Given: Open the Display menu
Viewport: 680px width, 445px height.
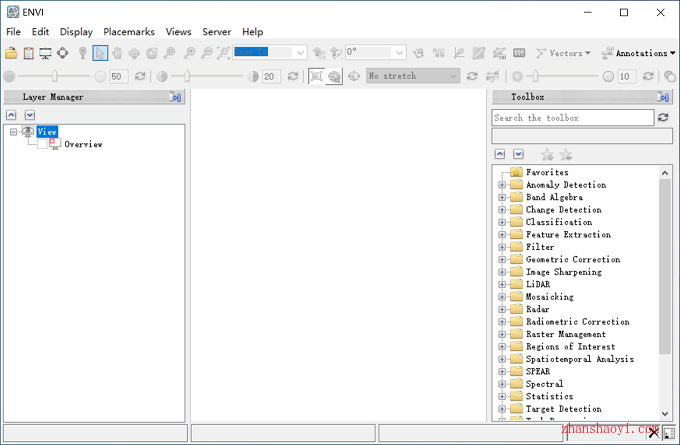Looking at the screenshot, I should (x=76, y=32).
